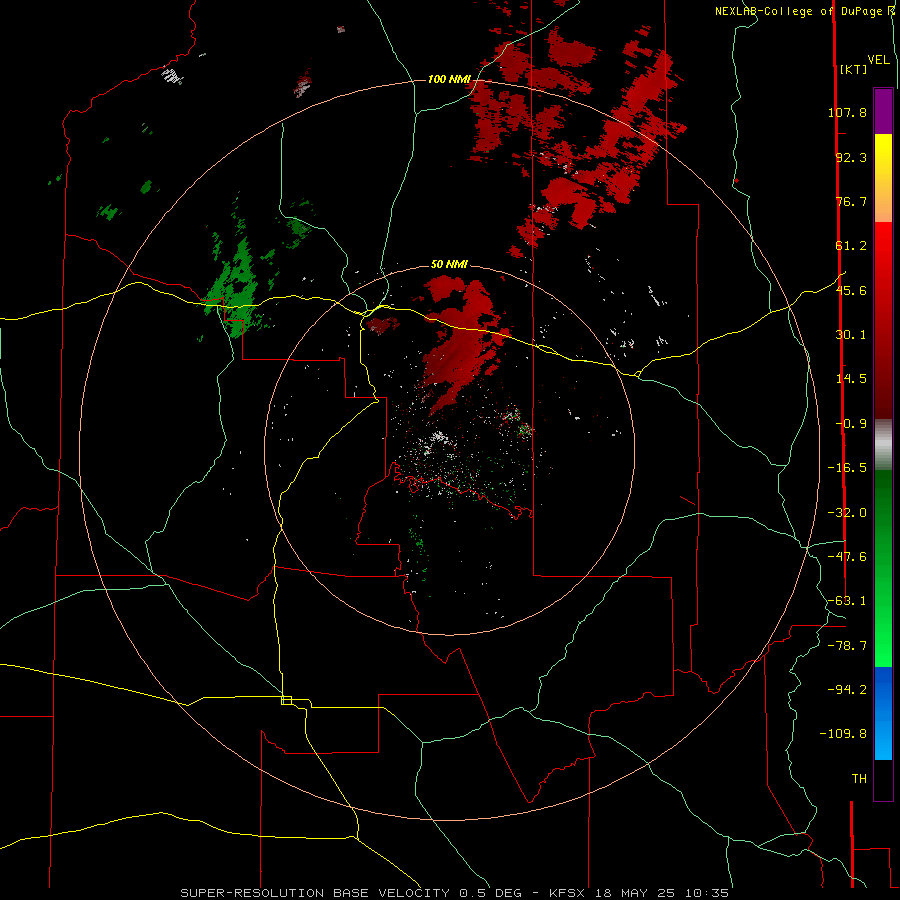Viewport: 900px width, 900px height.
Task: Select the -32.0 value on velocity scale
Action: tap(847, 513)
